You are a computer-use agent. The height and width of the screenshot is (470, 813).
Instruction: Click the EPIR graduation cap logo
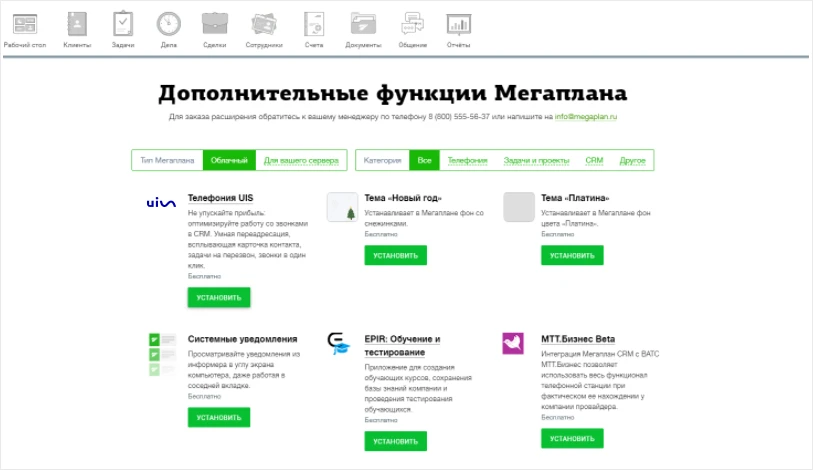point(339,343)
